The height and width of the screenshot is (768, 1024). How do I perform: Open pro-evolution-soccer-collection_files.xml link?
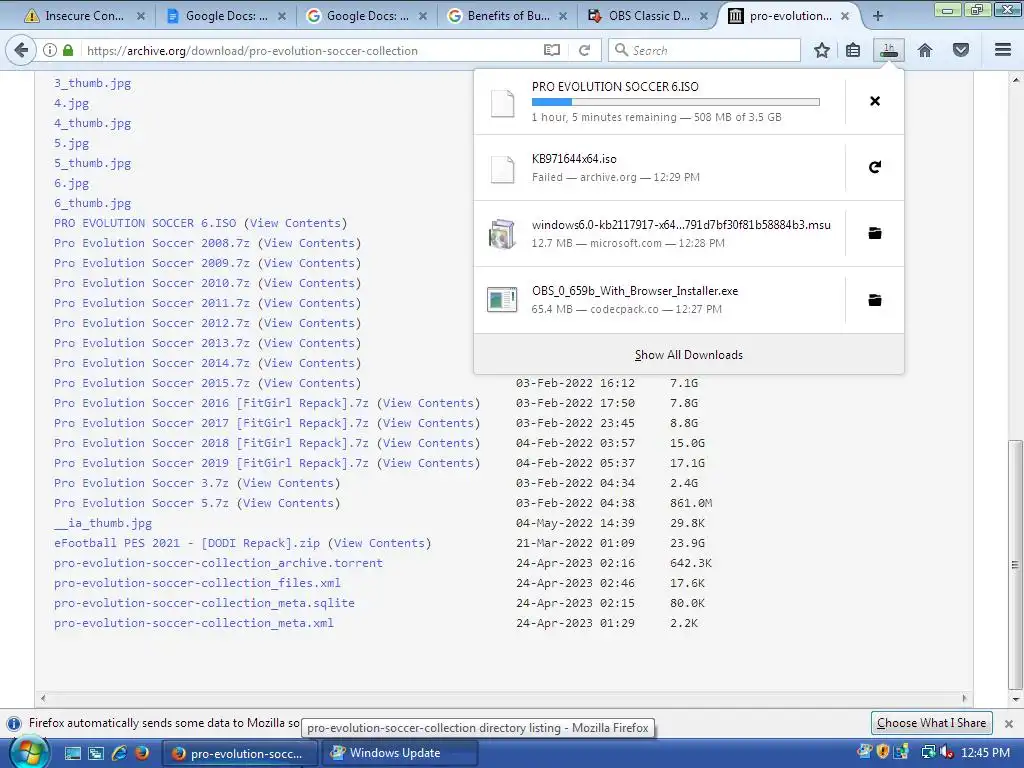click(x=197, y=583)
